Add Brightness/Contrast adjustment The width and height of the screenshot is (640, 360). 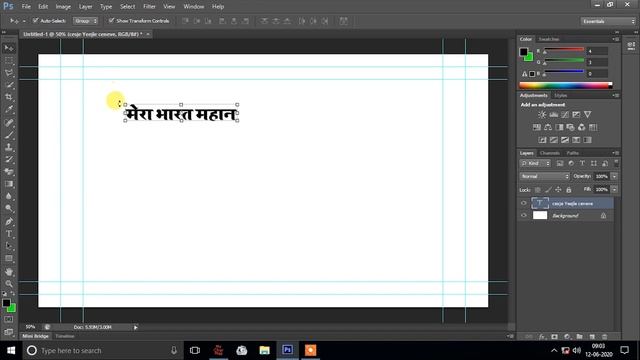coord(542,115)
